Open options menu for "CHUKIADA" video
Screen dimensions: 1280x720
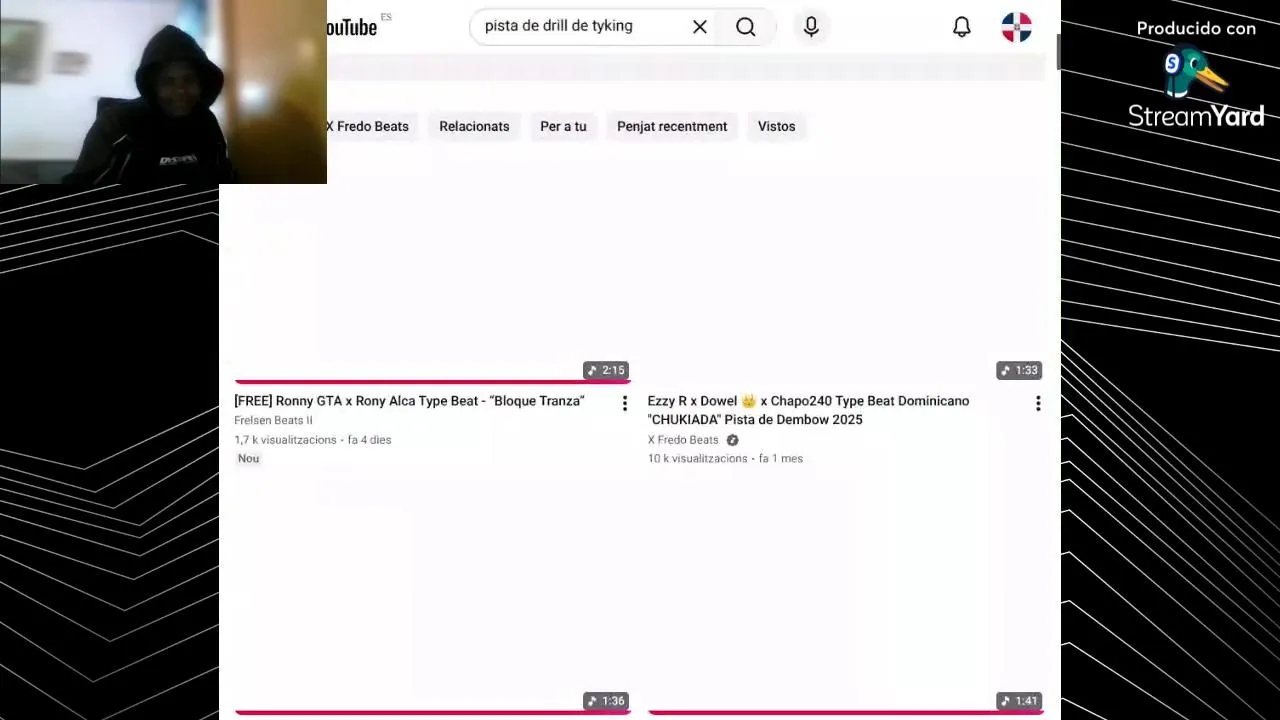pos(1038,403)
